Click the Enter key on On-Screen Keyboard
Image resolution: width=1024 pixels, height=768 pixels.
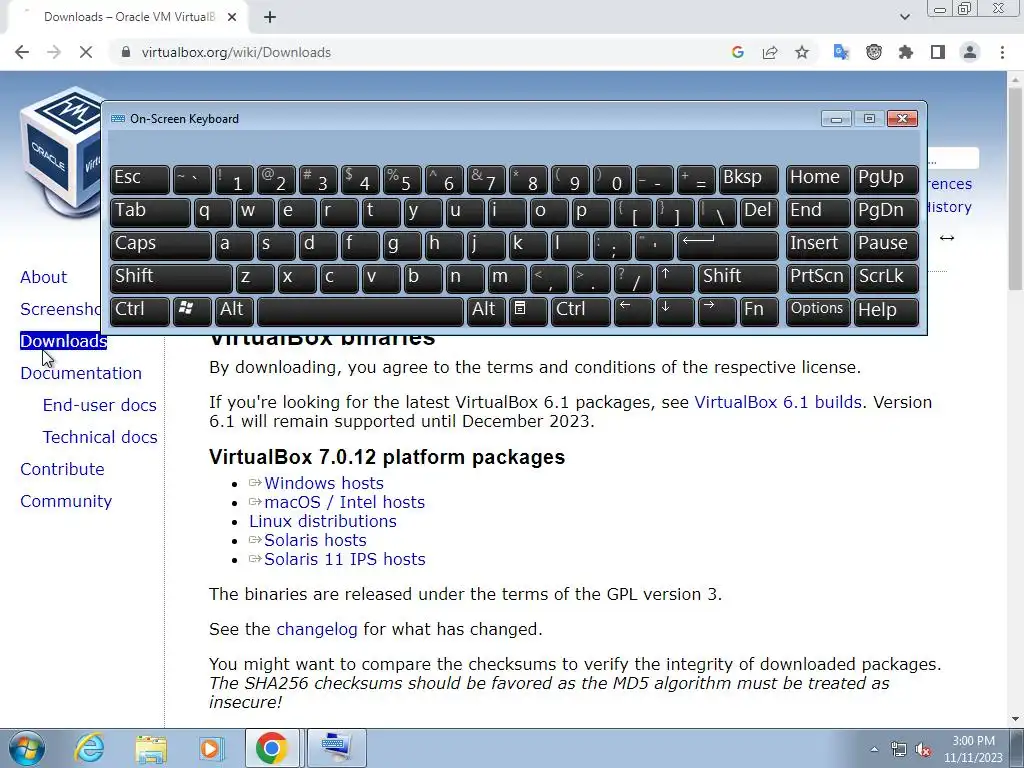coord(728,245)
